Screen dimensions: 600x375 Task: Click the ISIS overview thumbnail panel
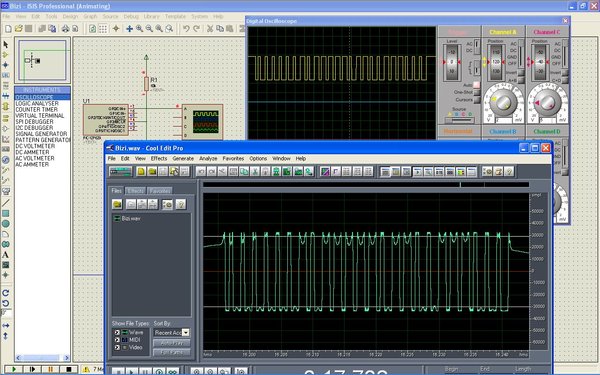point(42,60)
